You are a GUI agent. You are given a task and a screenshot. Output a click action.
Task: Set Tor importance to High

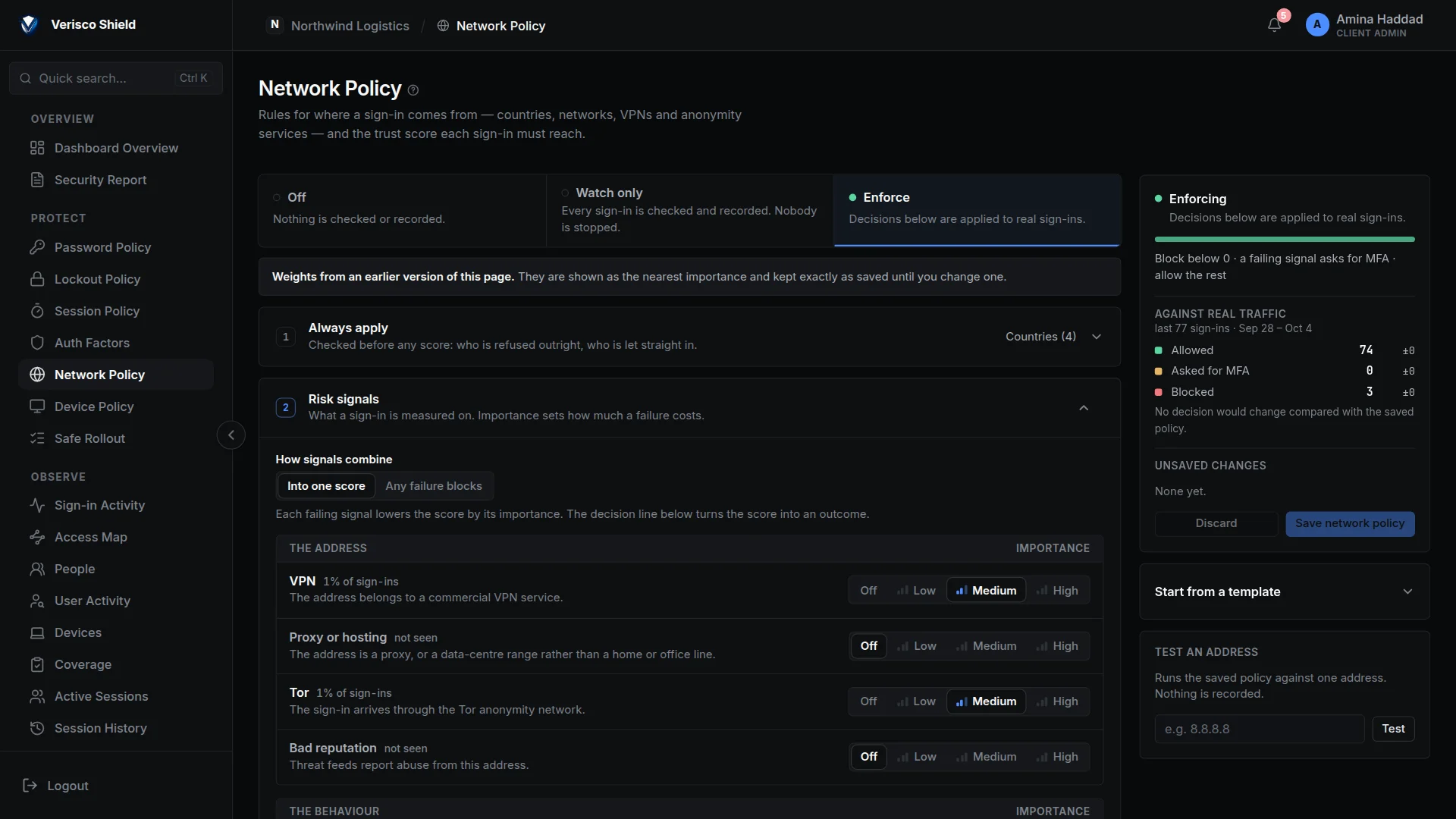1057,701
